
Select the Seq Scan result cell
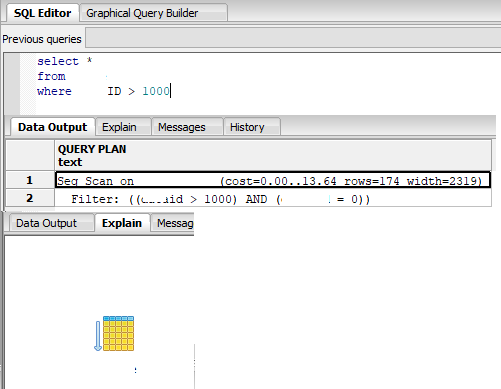tap(273, 180)
